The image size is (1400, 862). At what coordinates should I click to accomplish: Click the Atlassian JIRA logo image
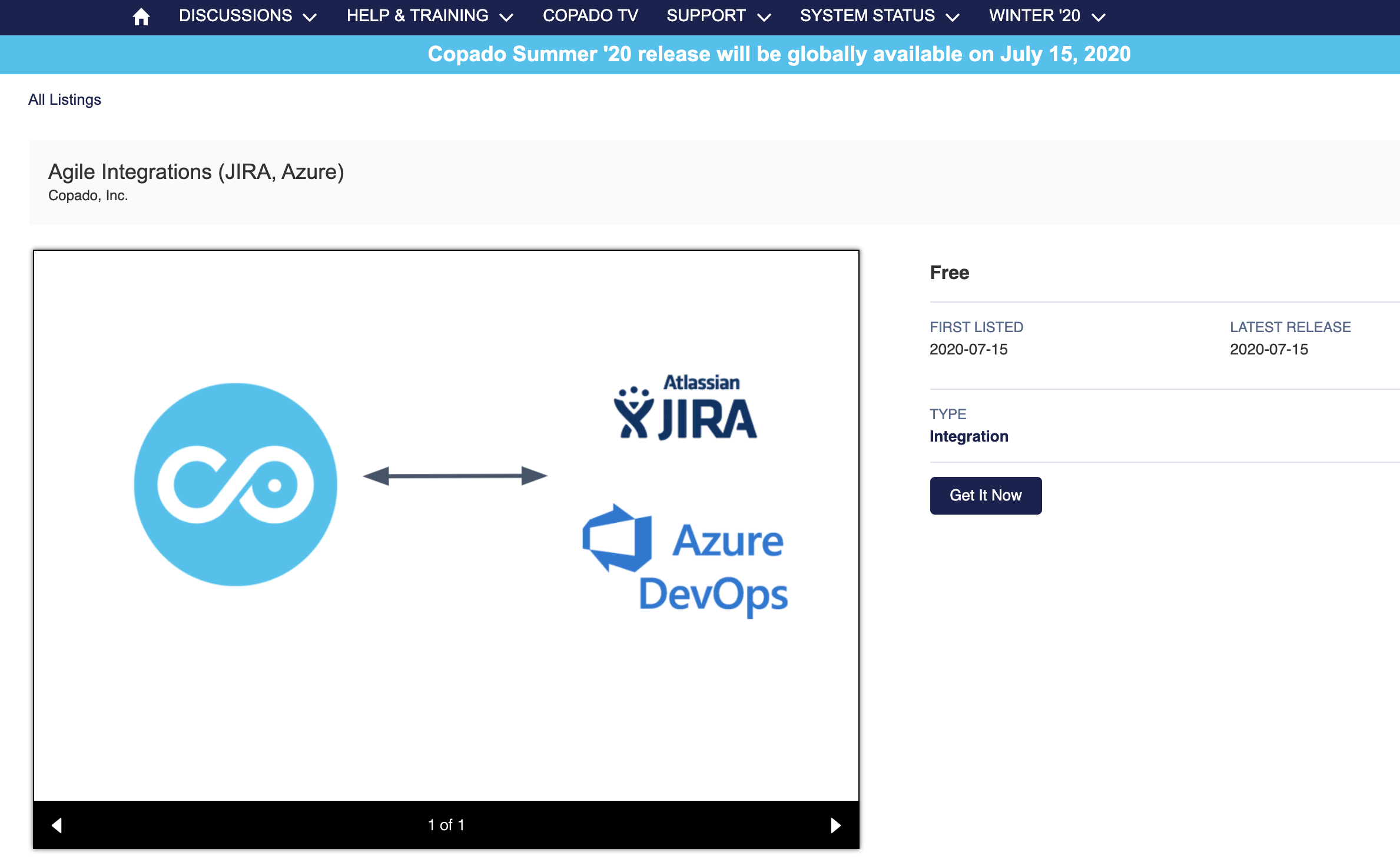[685, 407]
